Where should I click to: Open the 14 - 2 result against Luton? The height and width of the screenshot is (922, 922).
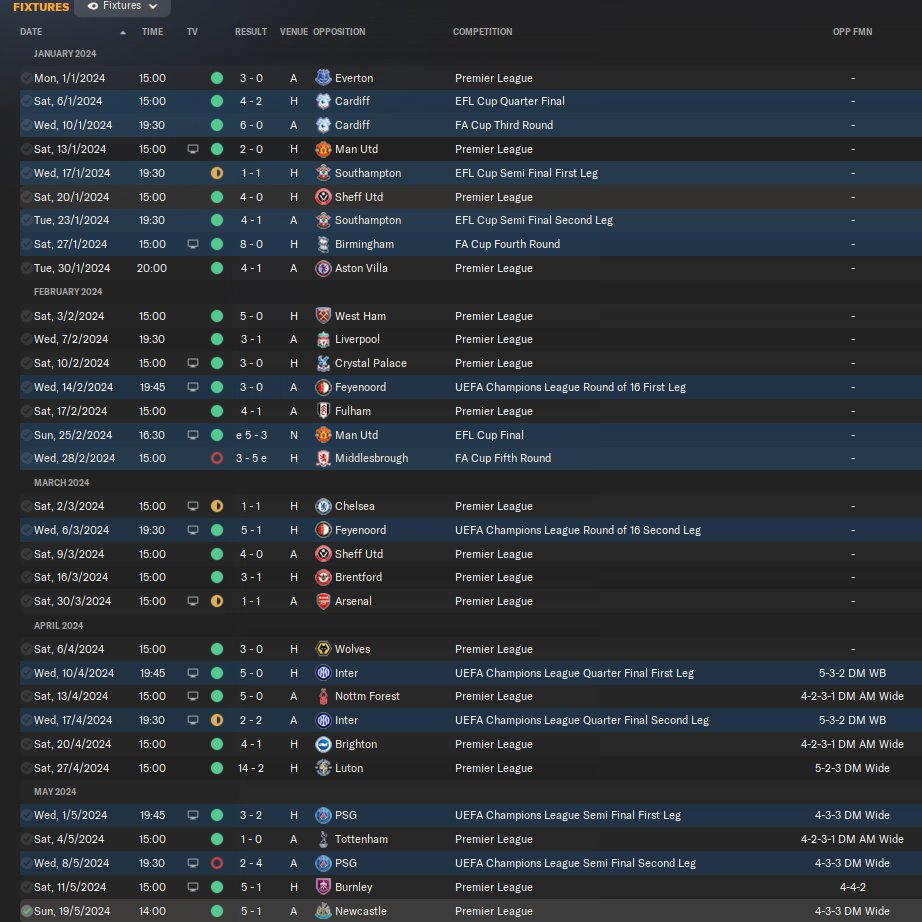(251, 768)
